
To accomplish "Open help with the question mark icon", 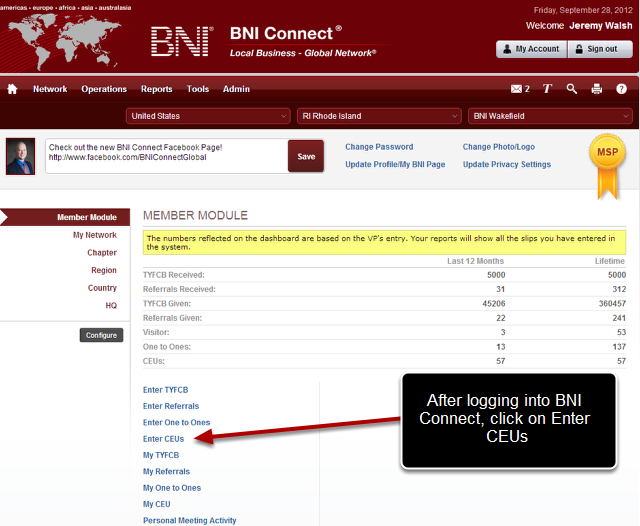I will 621,89.
